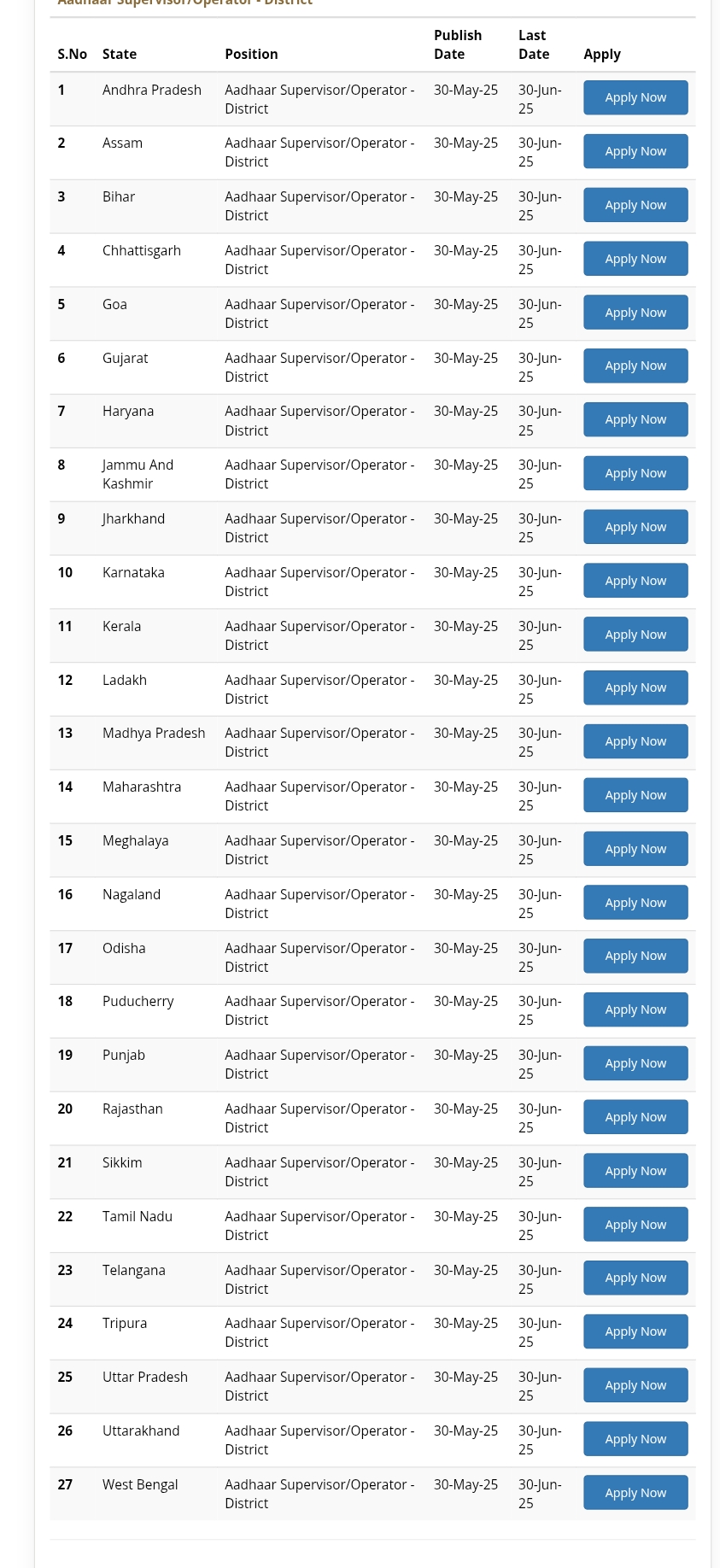Click Apply Now for Assam

(x=635, y=150)
